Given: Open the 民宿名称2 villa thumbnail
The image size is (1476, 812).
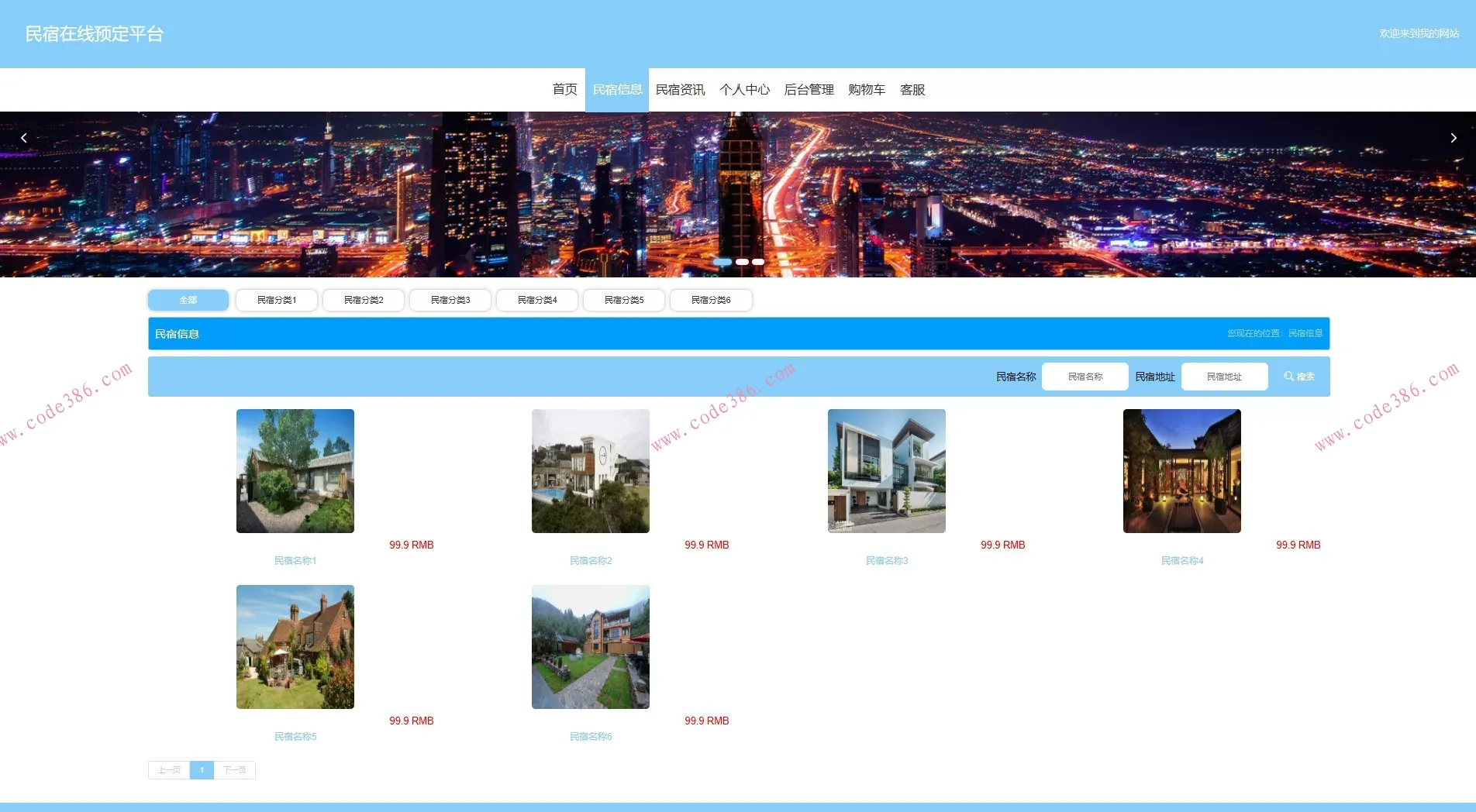Looking at the screenshot, I should (591, 471).
